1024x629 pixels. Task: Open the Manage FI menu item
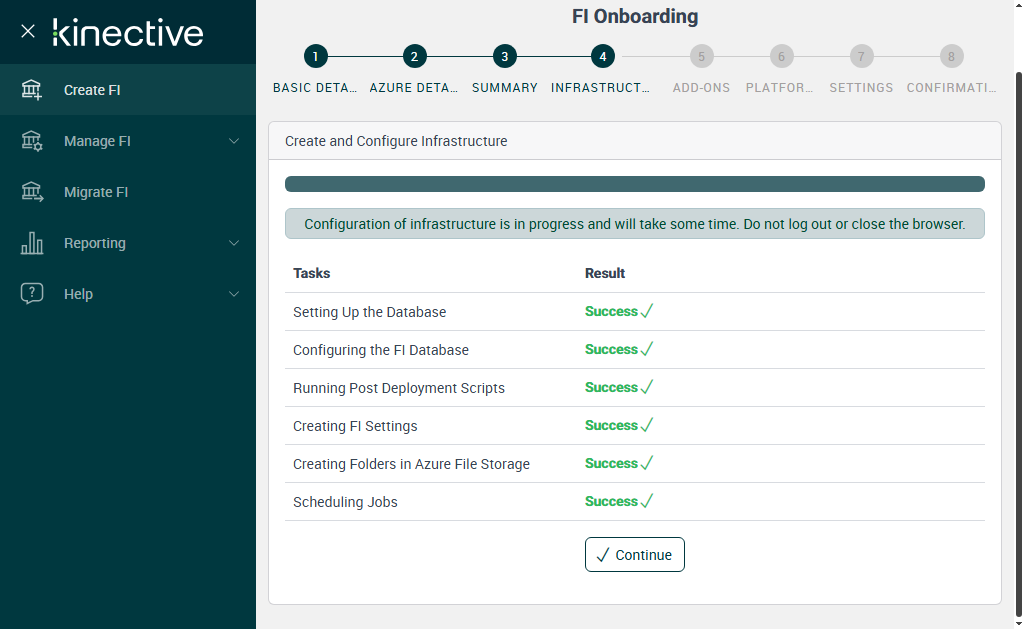tap(128, 140)
